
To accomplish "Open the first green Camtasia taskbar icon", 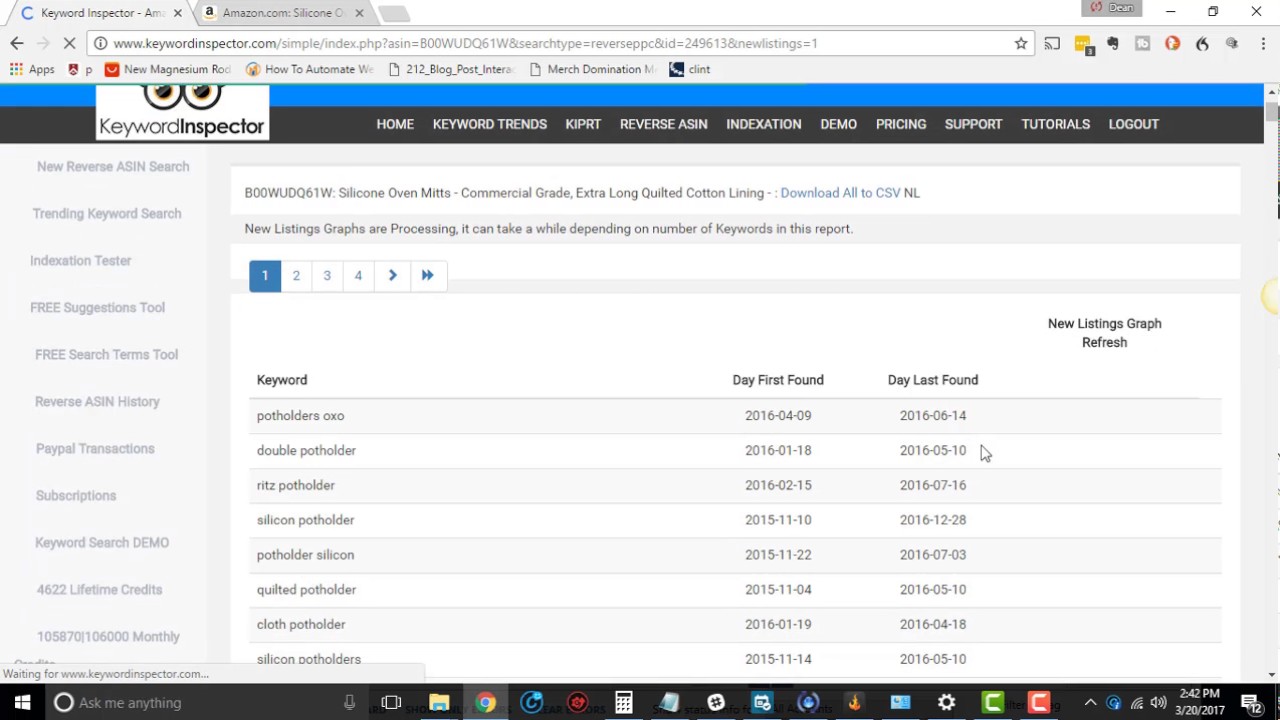I will (x=993, y=702).
